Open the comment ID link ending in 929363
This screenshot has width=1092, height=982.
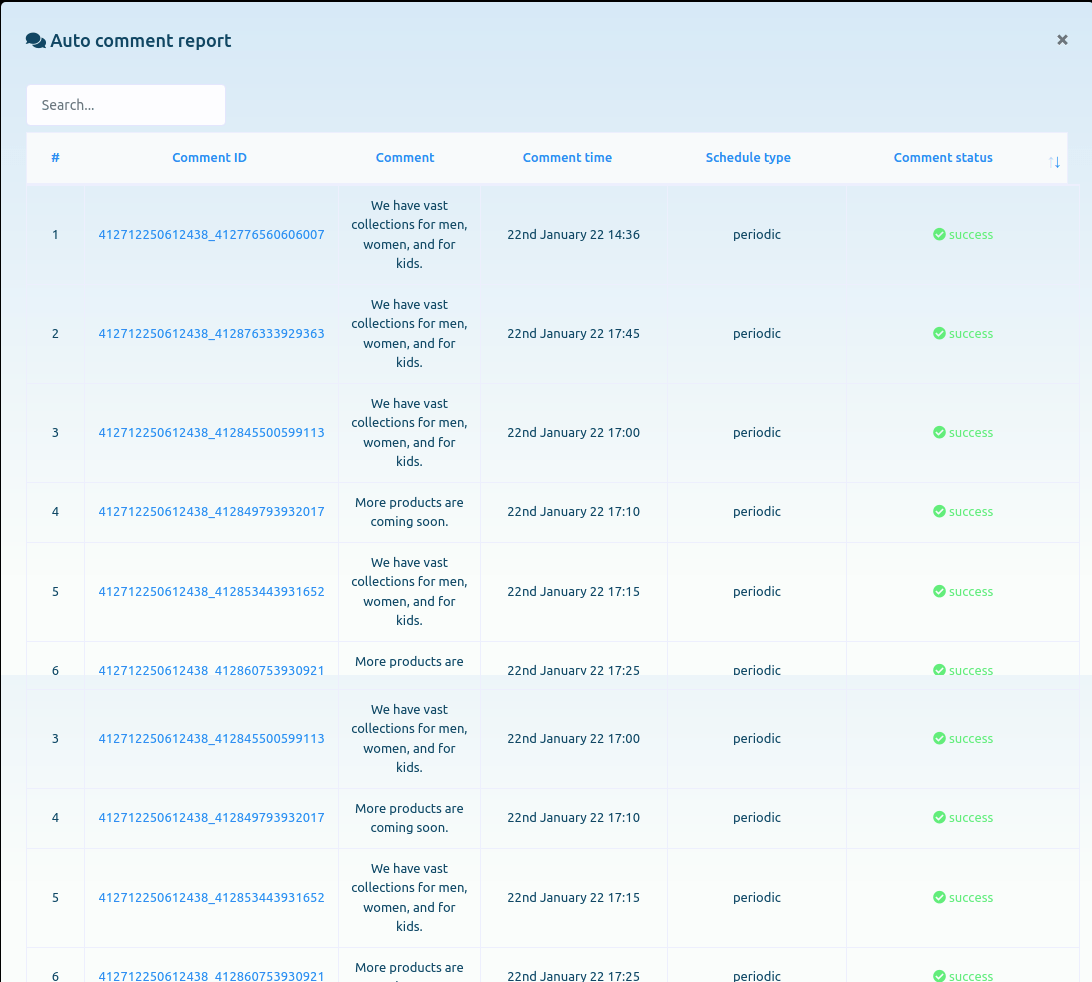211,334
